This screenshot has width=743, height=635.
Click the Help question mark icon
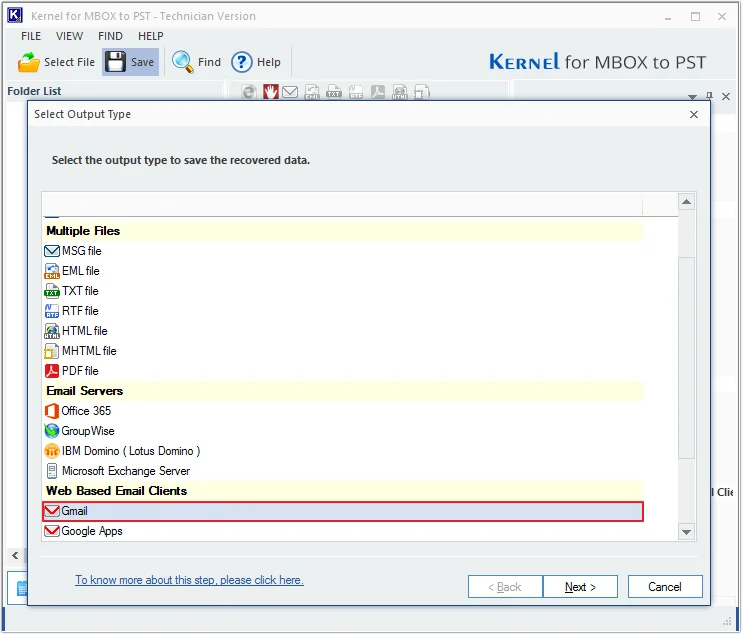(242, 62)
